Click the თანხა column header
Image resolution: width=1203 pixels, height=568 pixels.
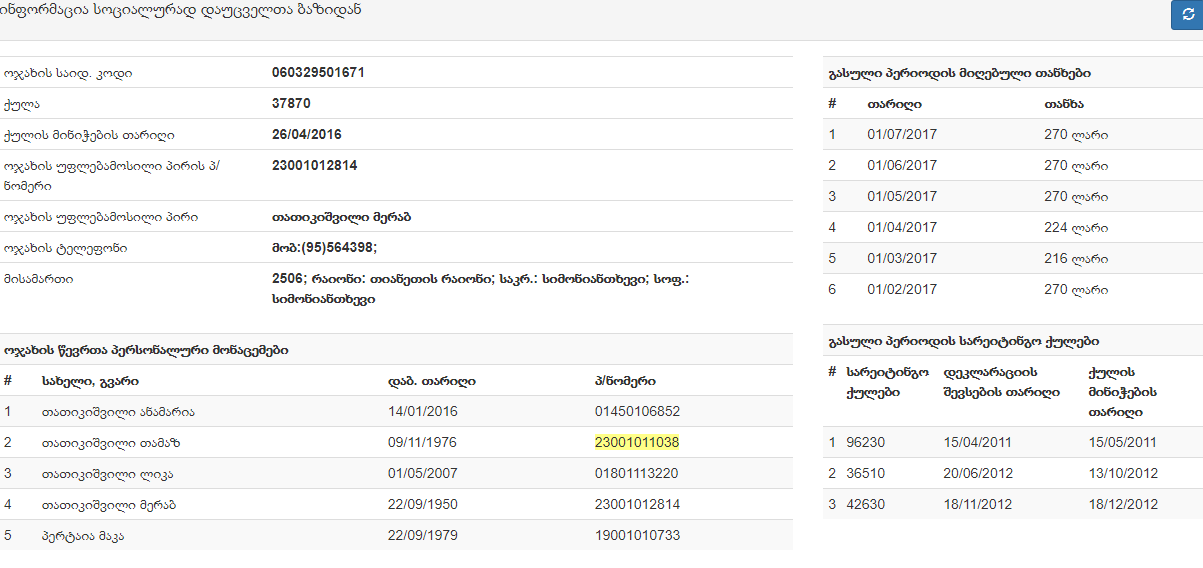click(1064, 104)
